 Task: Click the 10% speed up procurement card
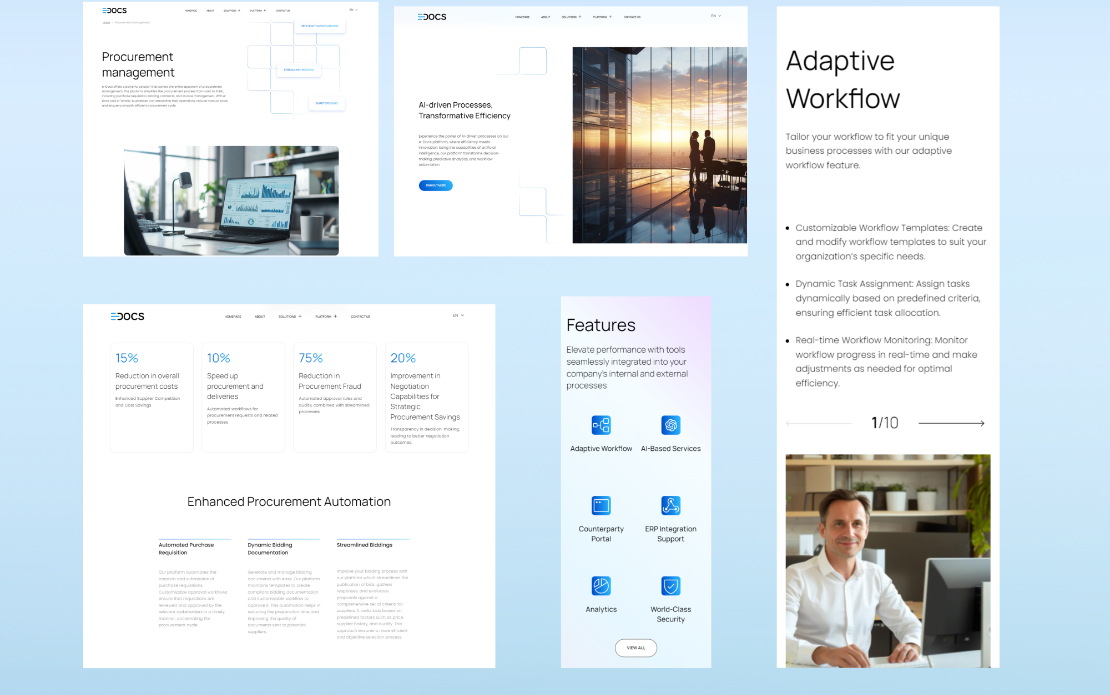243,397
